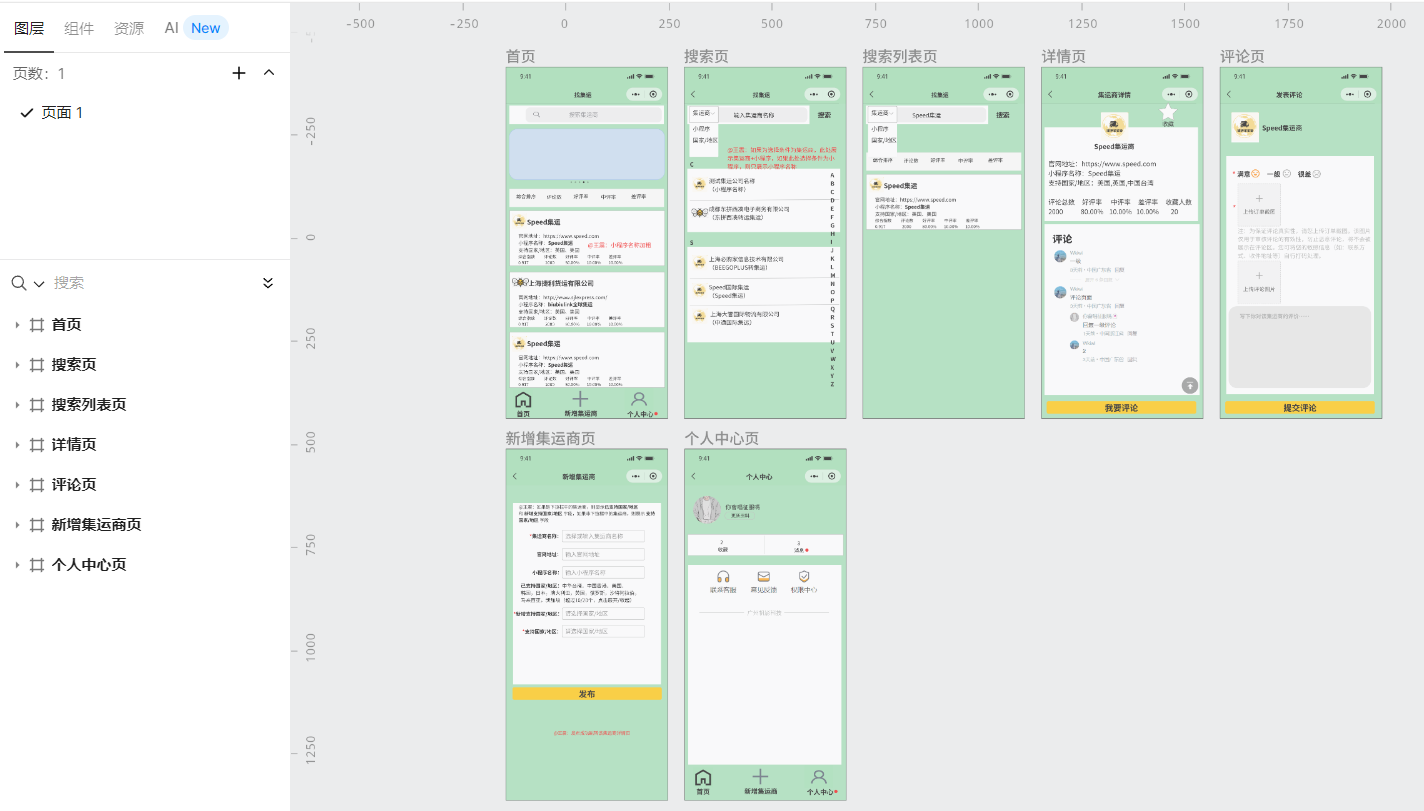The image size is (1424, 811).
Task: Click back arrow in 搜索页 frame header
Action: pos(692,94)
